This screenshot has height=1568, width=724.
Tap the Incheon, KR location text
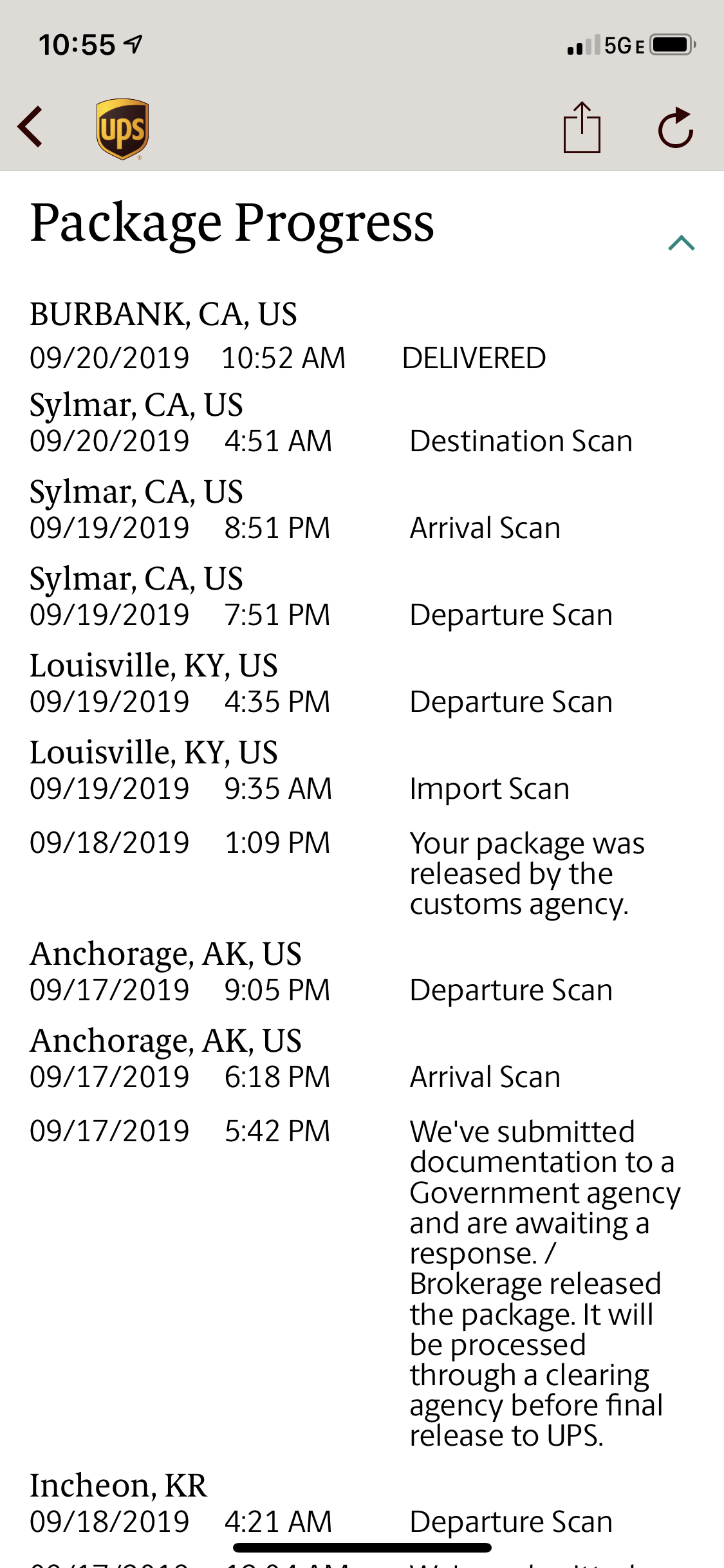click(x=118, y=1486)
